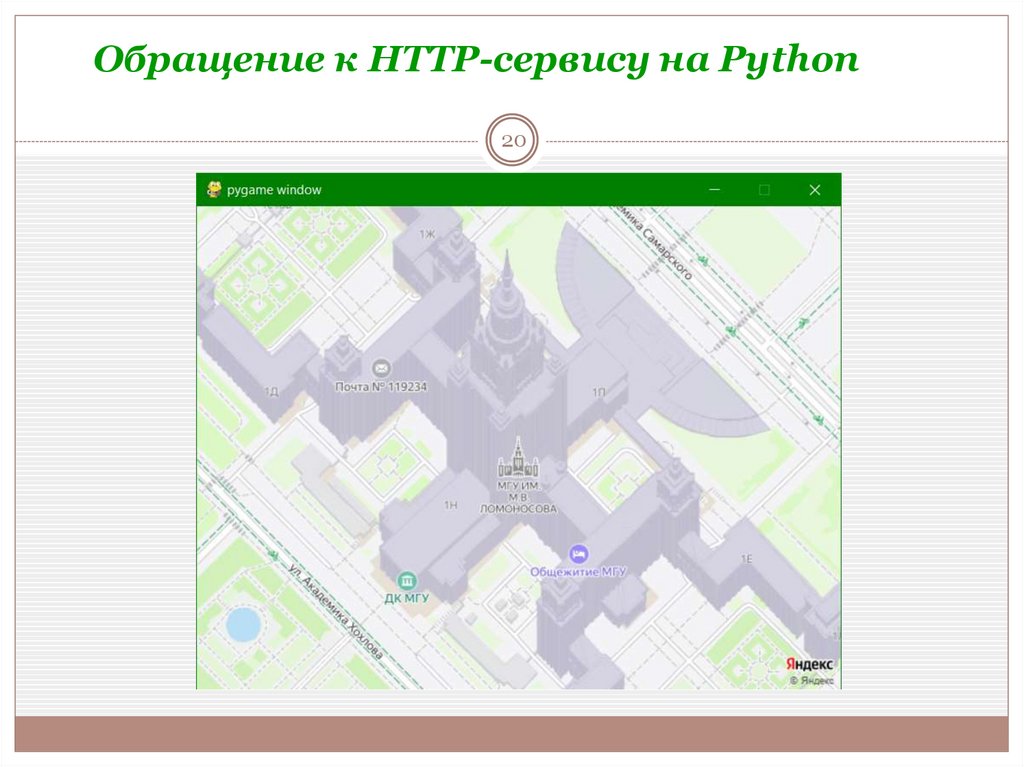The width and height of the screenshot is (1024, 767).
Task: Click the slide number 20 circle
Action: pos(513,140)
